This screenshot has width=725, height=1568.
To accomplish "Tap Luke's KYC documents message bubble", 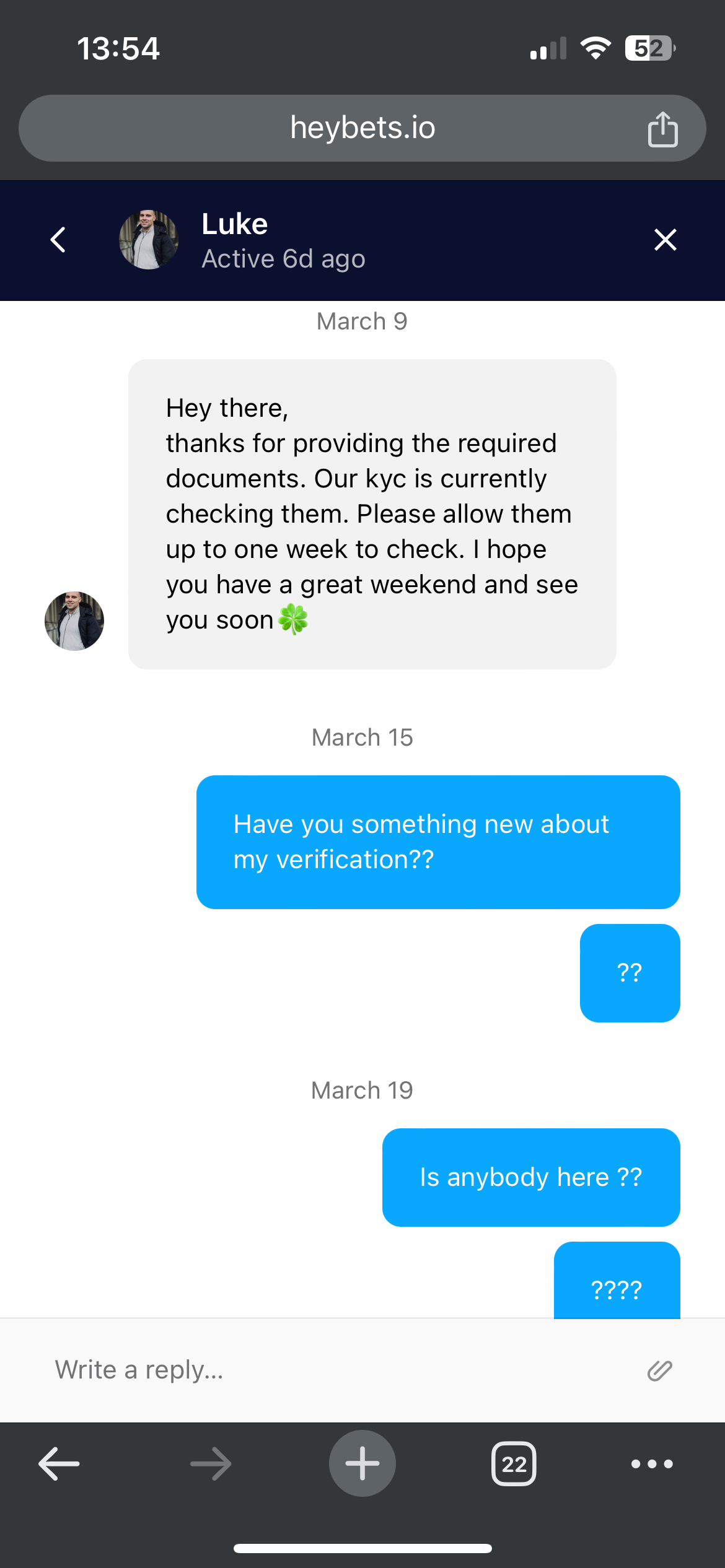I will coord(372,514).
